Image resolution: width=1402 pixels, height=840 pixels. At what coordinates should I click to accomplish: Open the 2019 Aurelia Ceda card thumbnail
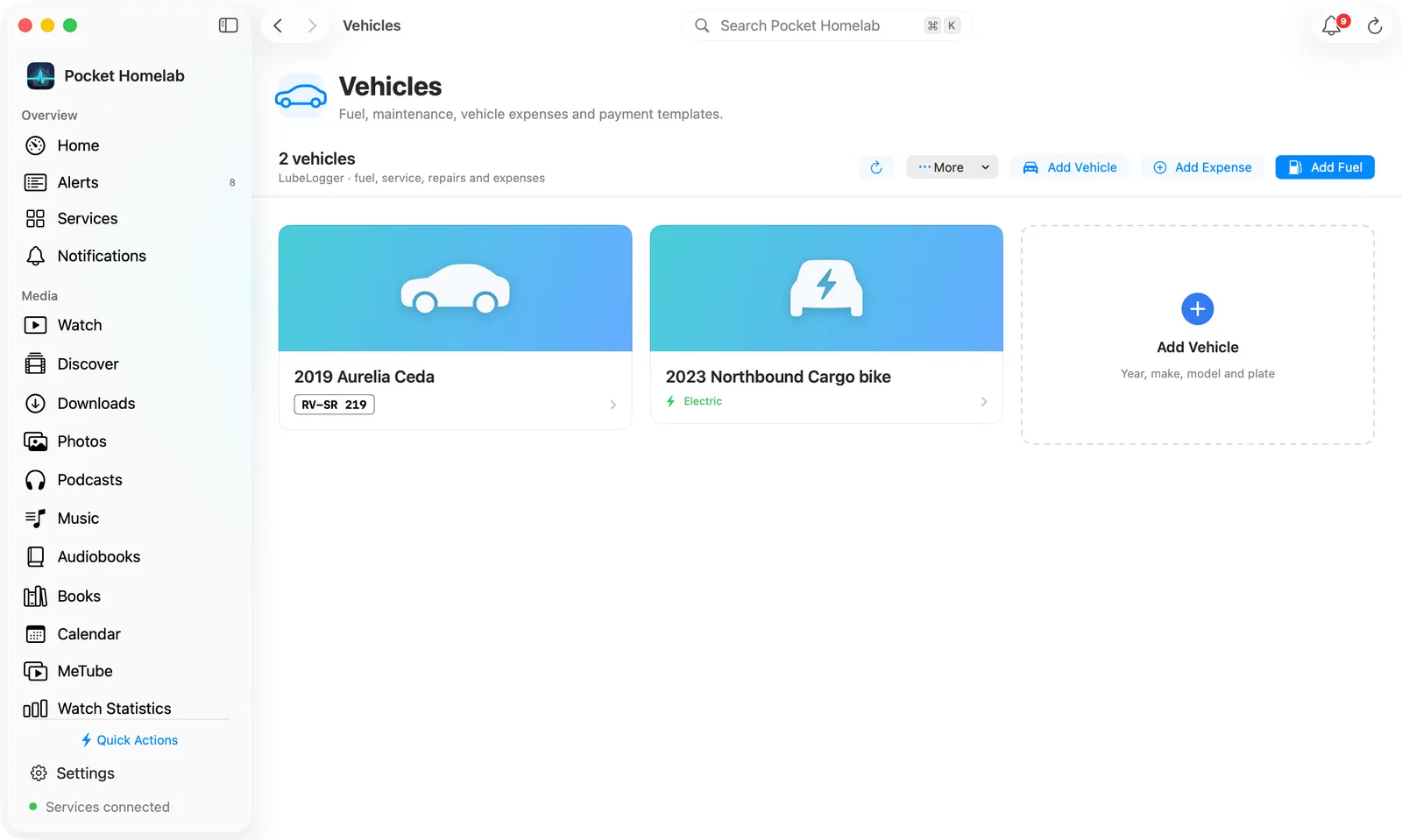pos(455,288)
